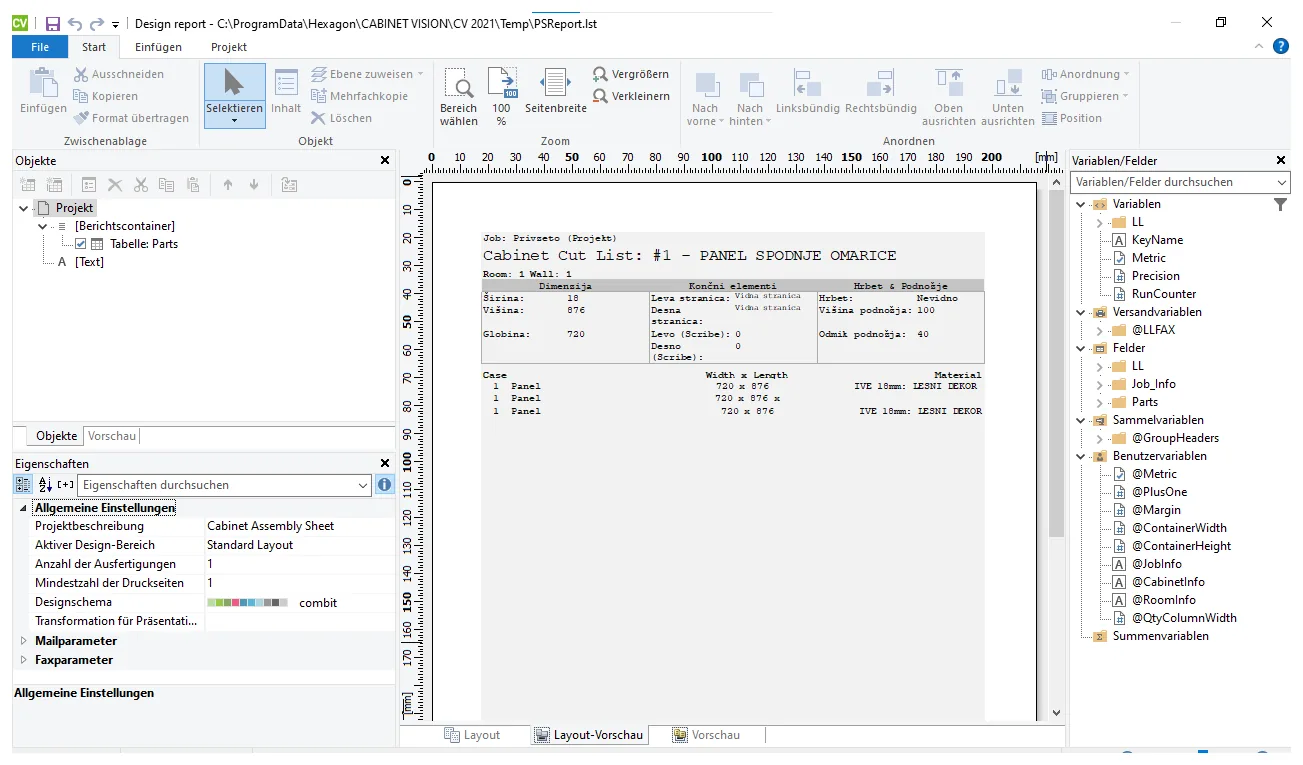Click the Position ribbon item
This screenshot has height=765, width=1303.
(x=1072, y=118)
